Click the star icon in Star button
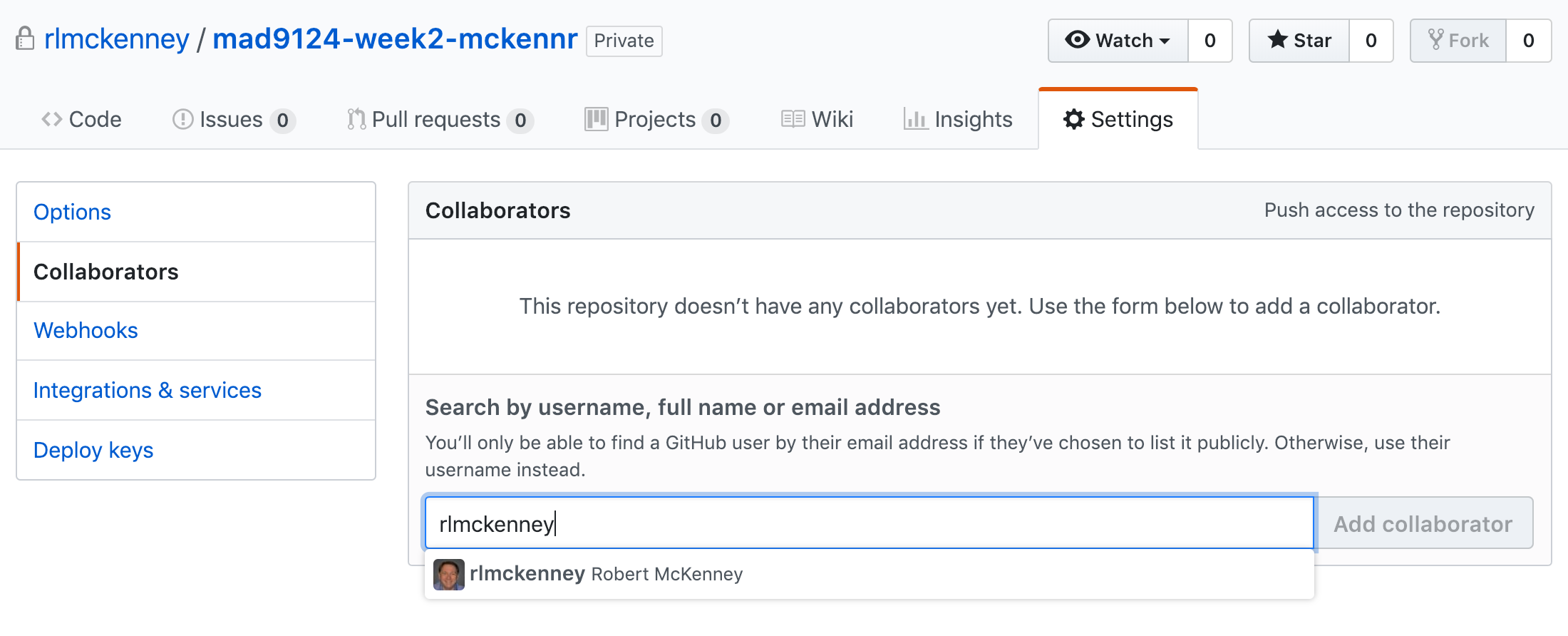Screen dimensions: 1568x636 [x=1277, y=40]
